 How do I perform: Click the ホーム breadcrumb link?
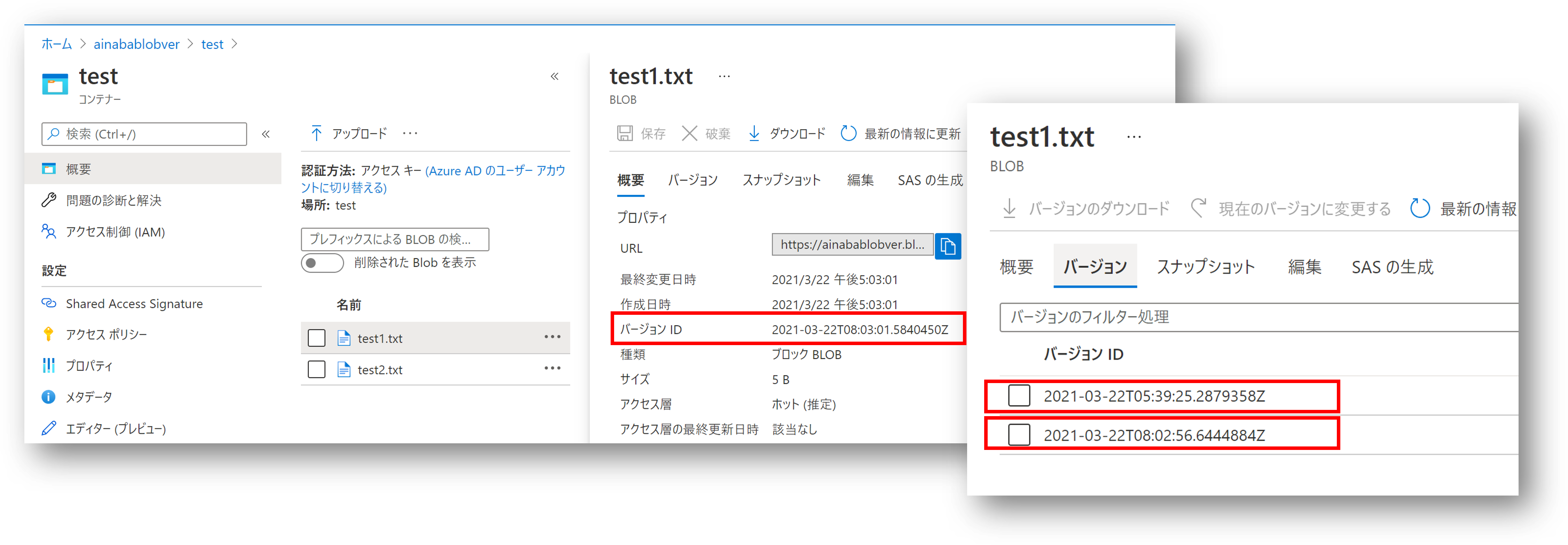[x=57, y=44]
